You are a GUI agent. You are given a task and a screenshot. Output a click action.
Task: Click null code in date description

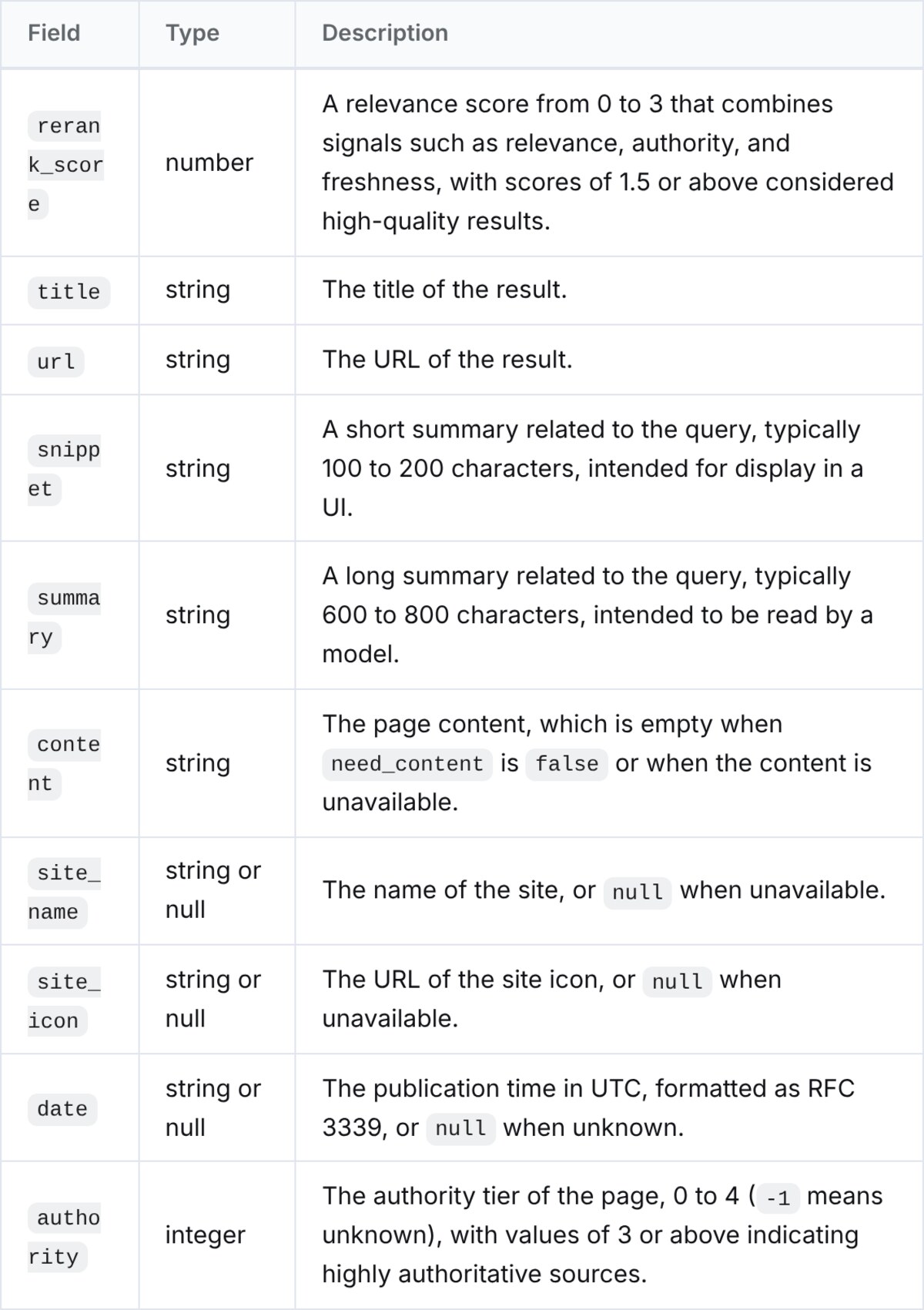(460, 1128)
